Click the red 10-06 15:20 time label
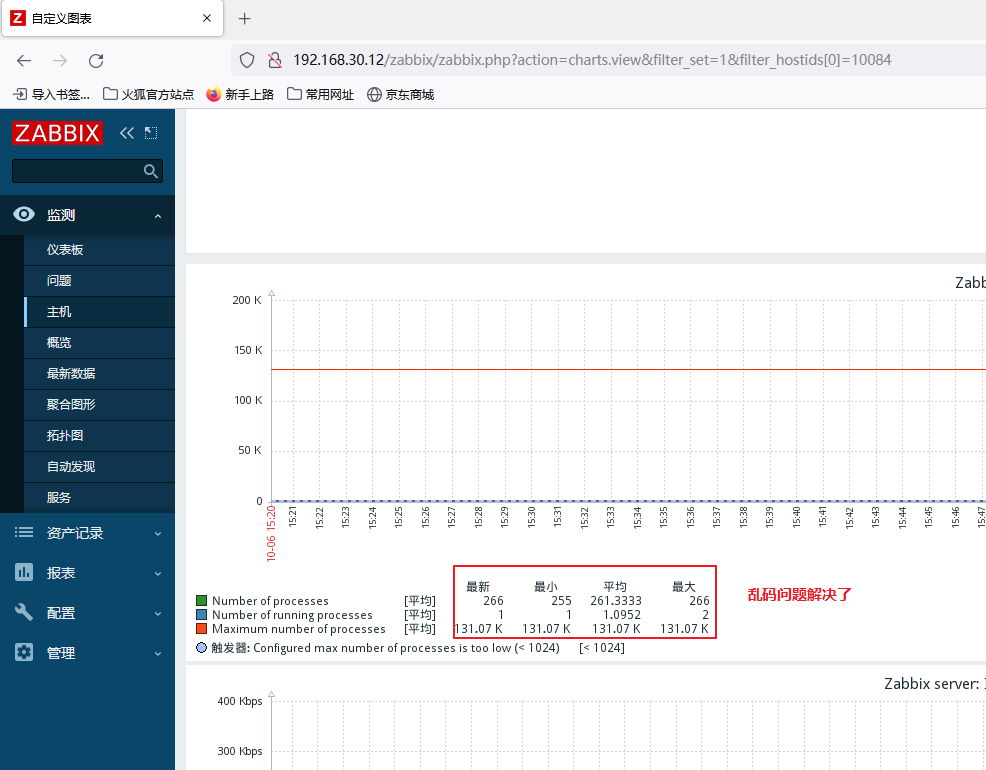 [271, 533]
